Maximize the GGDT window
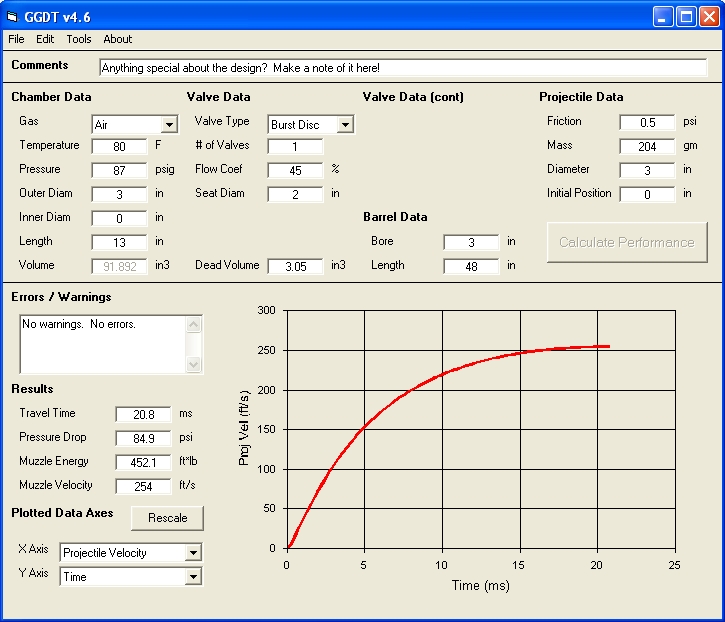Screen dimensions: 725x622 pos(687,16)
